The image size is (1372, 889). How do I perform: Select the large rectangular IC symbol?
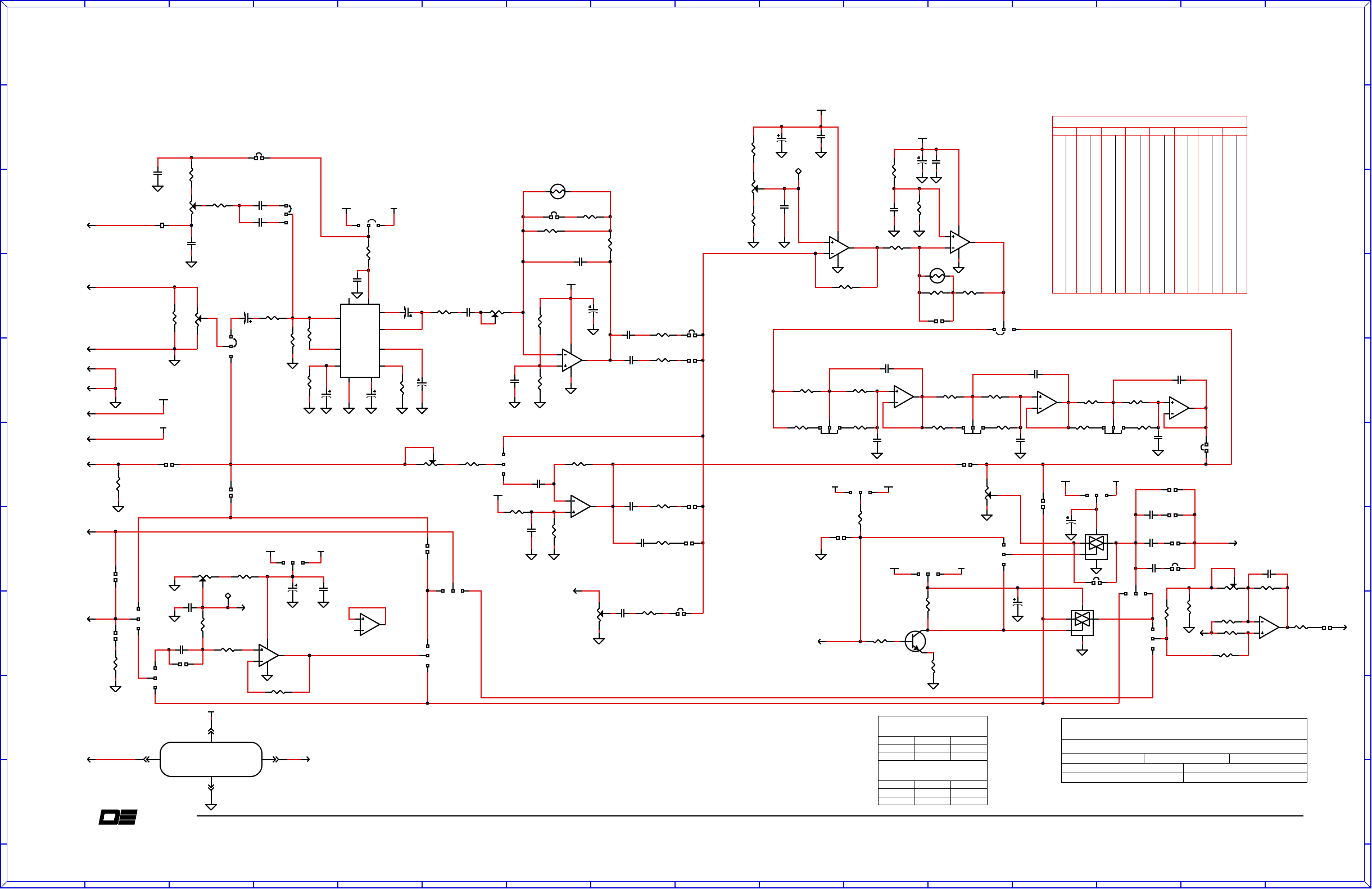coord(360,341)
